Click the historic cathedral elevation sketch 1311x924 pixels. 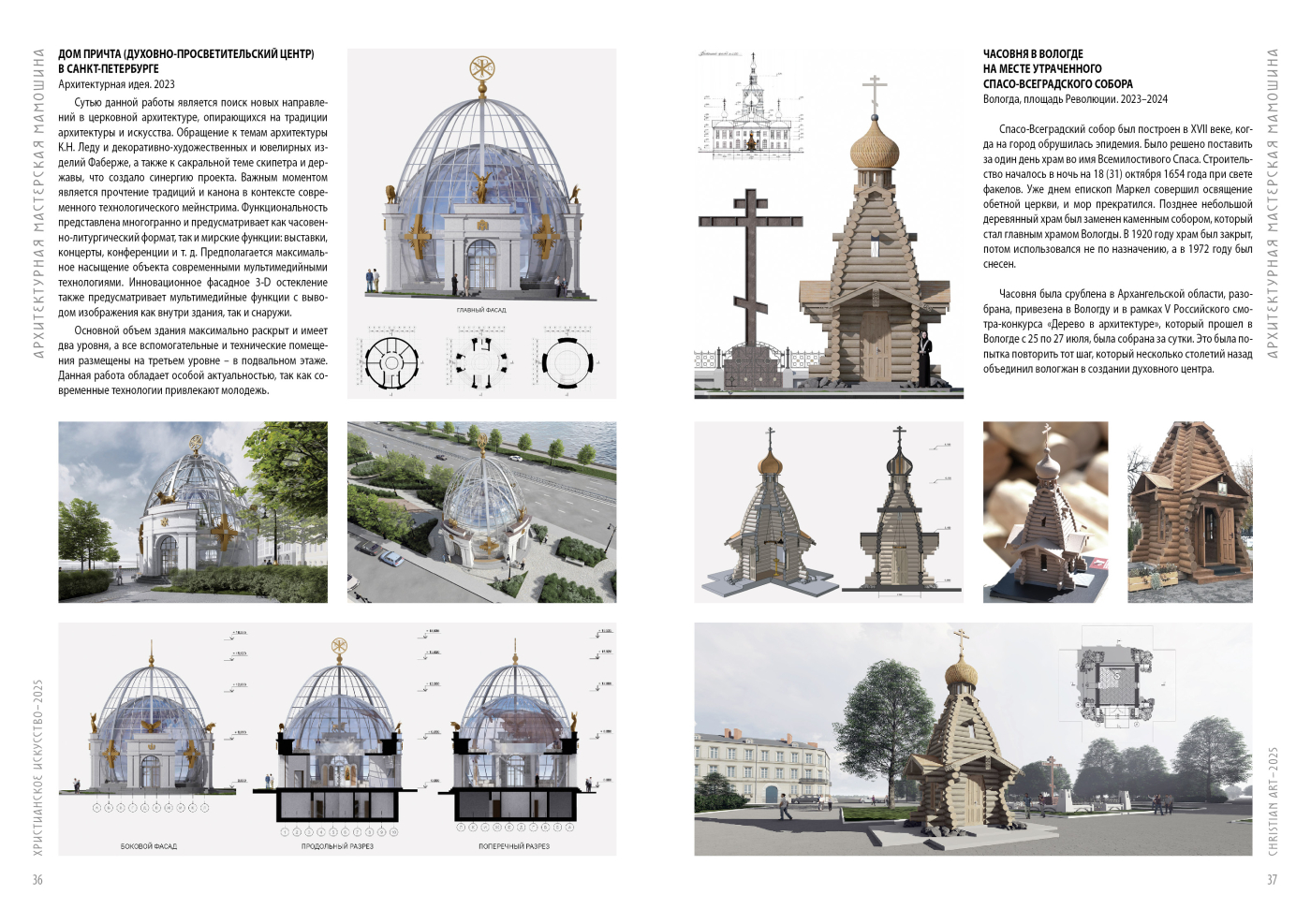pos(751,105)
